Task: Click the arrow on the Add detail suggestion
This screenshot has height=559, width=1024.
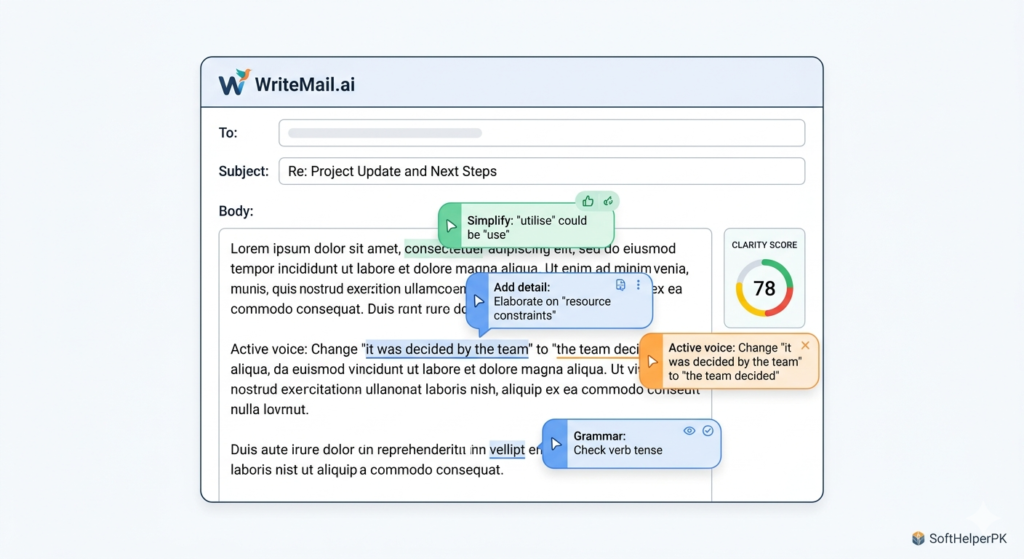Action: (x=479, y=301)
